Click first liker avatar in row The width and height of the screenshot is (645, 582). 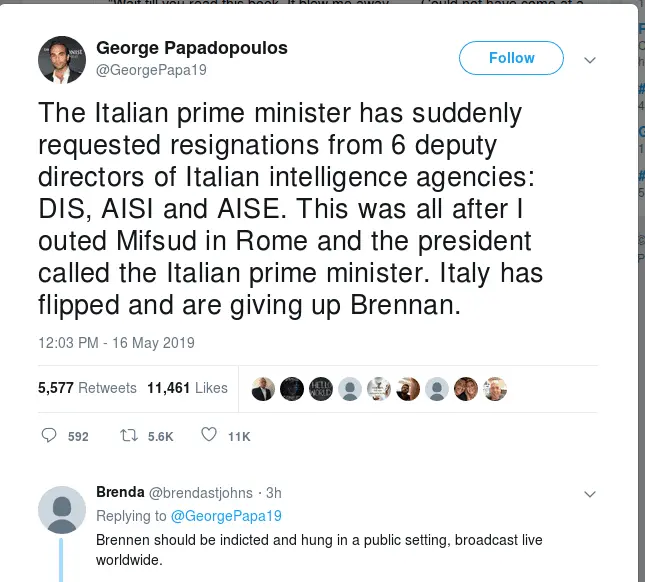(x=263, y=389)
